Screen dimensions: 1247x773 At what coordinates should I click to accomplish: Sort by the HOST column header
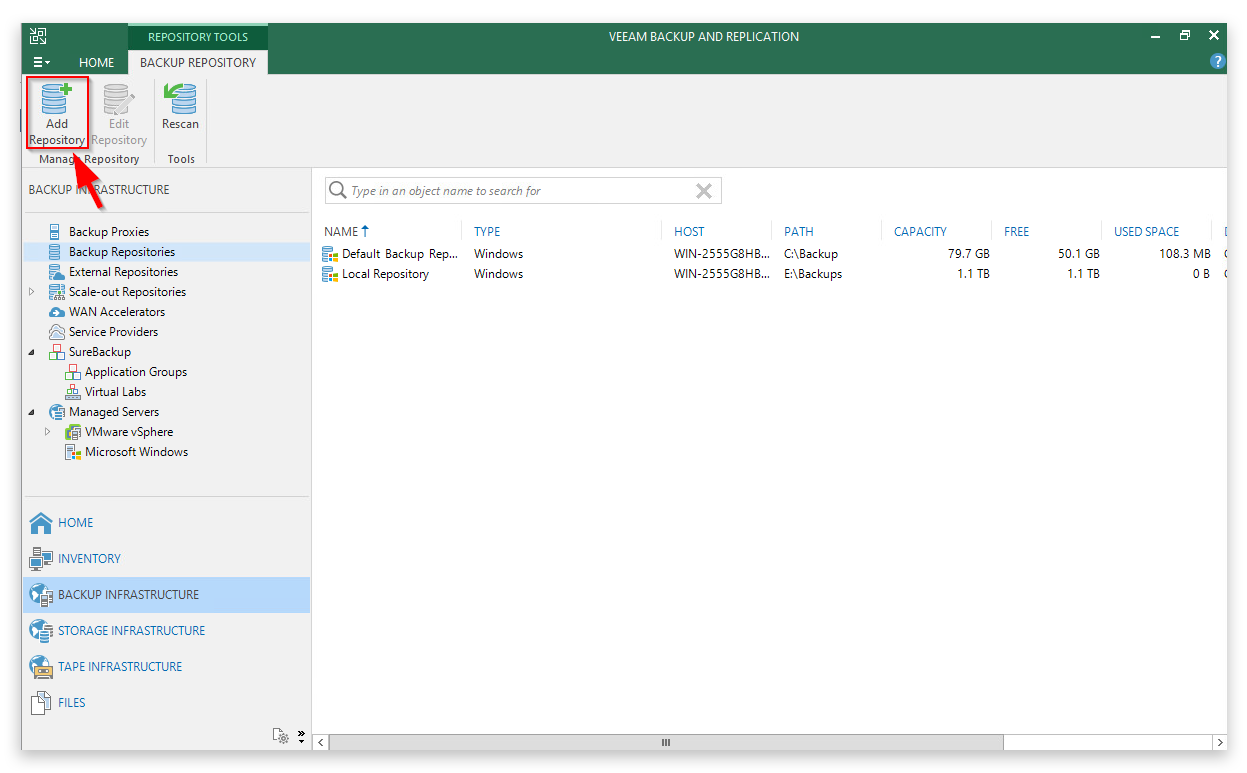[x=689, y=232]
